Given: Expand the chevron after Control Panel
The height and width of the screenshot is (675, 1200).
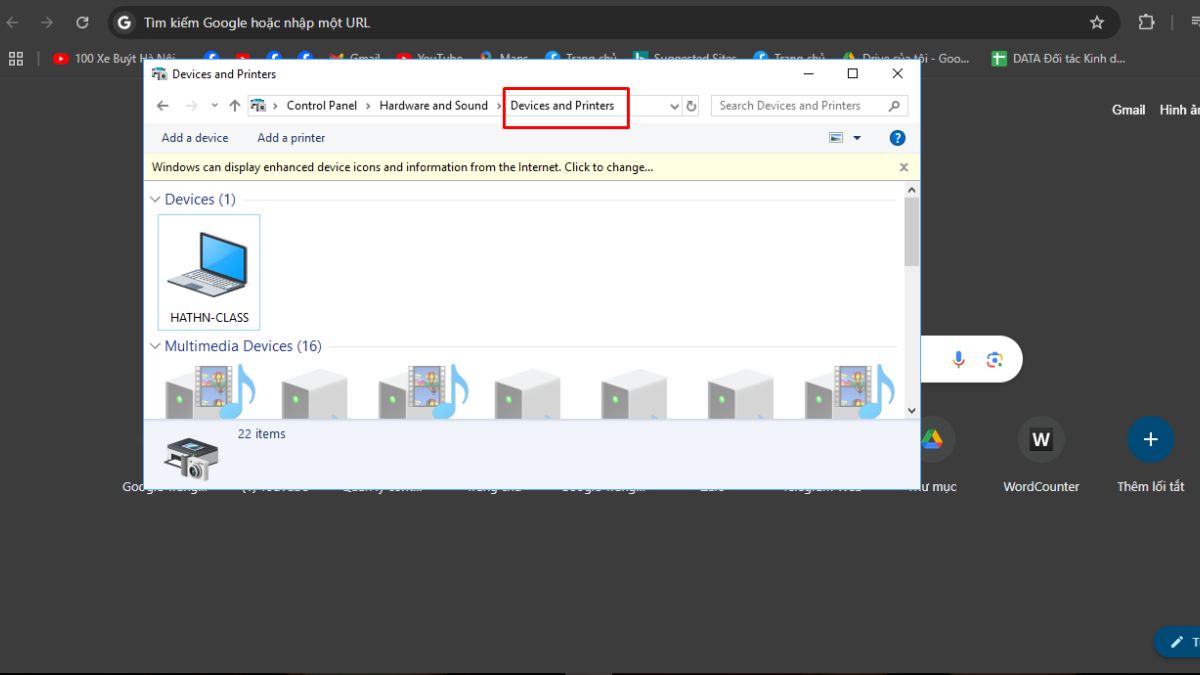Looking at the screenshot, I should click(x=368, y=106).
